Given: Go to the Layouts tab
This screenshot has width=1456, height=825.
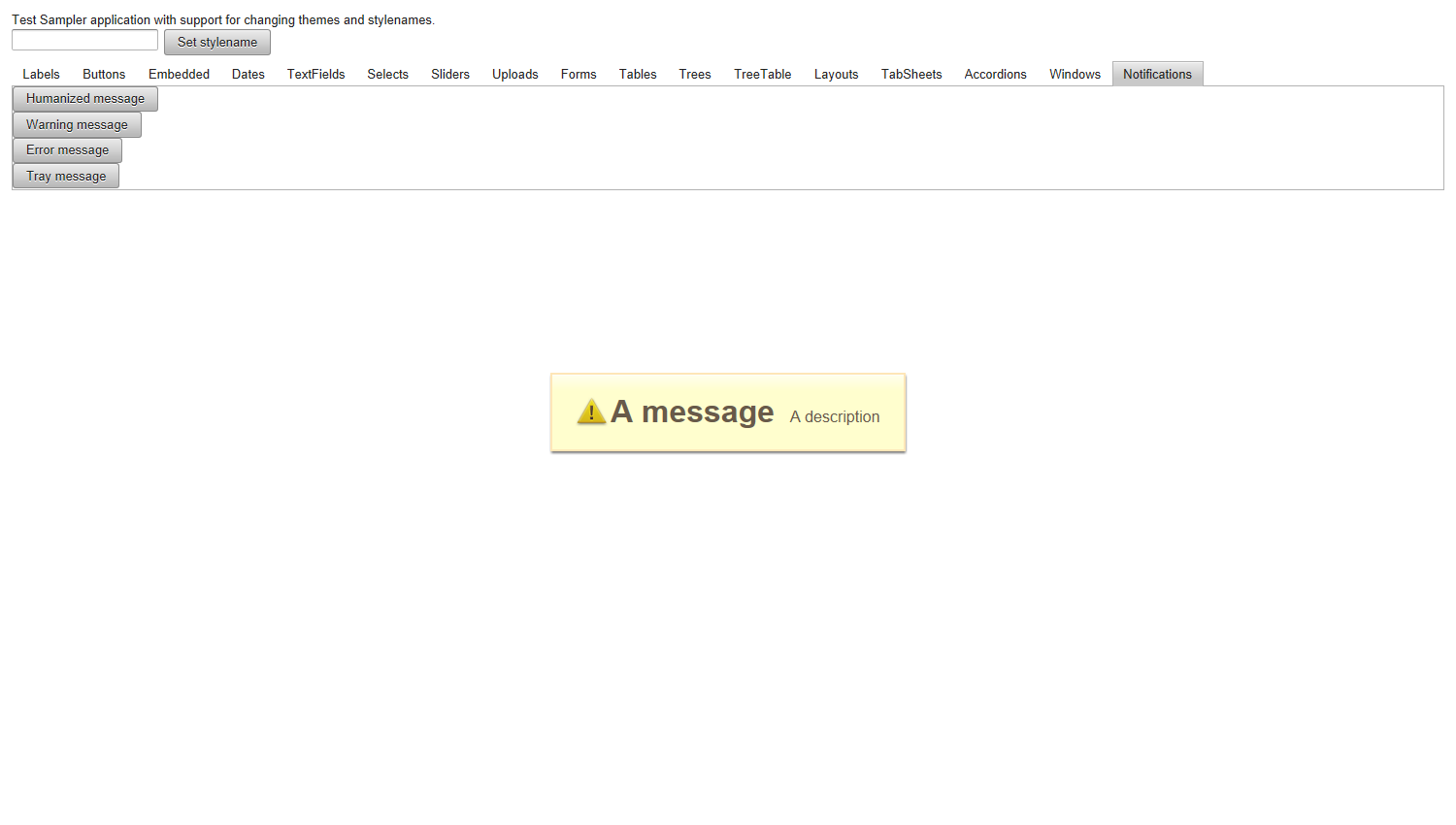Looking at the screenshot, I should 836,74.
